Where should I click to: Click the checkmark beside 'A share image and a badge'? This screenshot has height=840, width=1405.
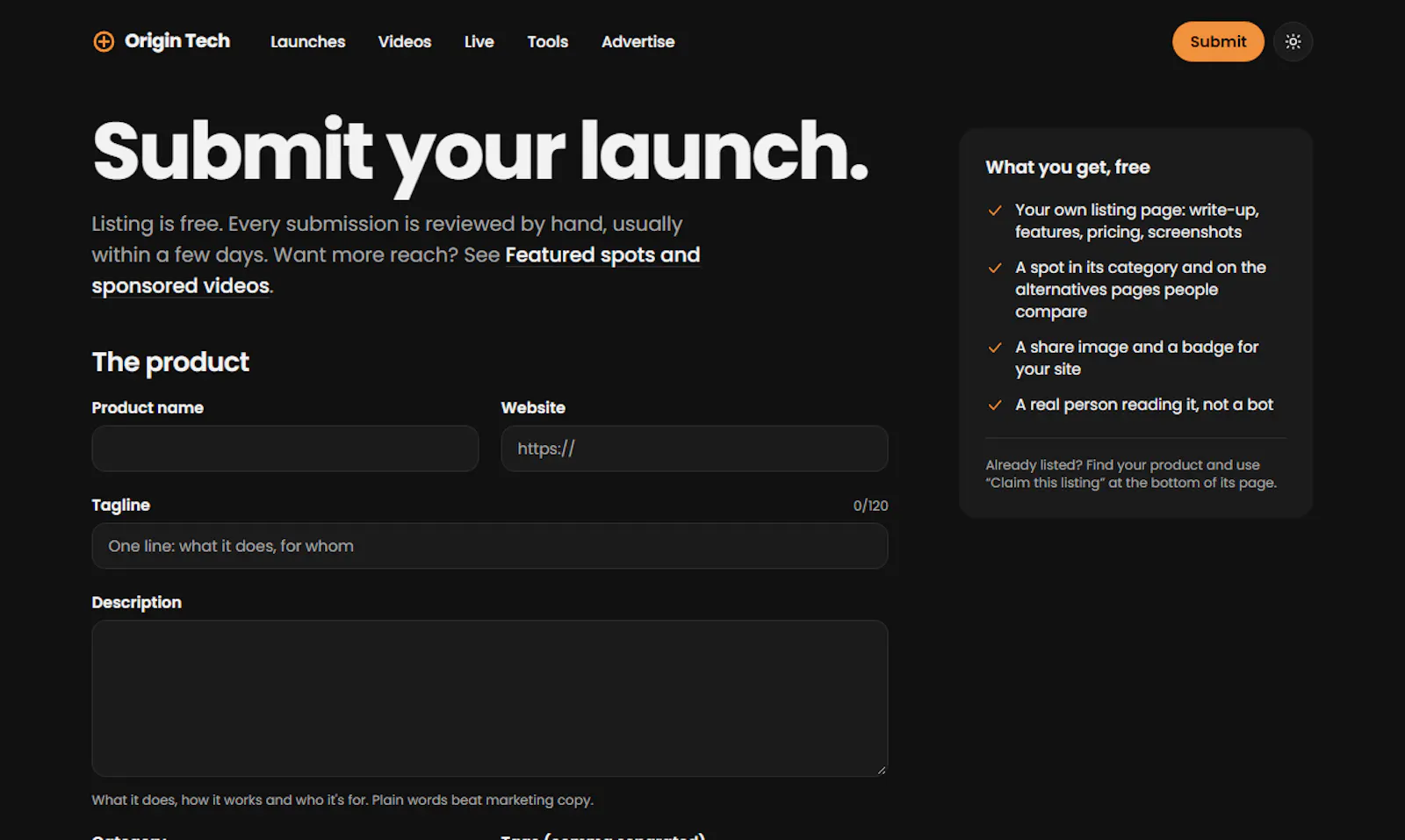click(x=995, y=348)
